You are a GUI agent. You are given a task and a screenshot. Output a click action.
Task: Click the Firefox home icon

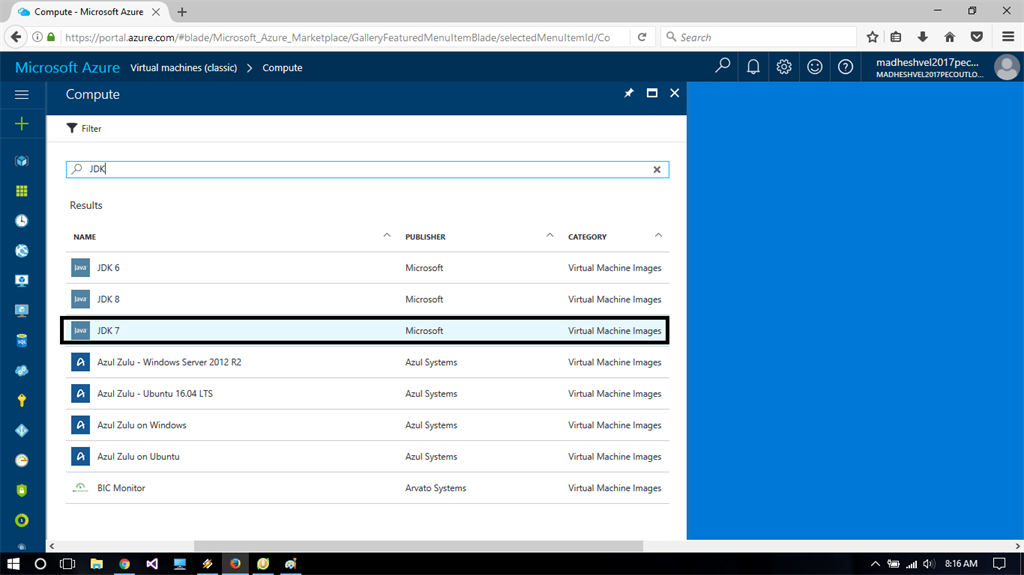coord(950,37)
